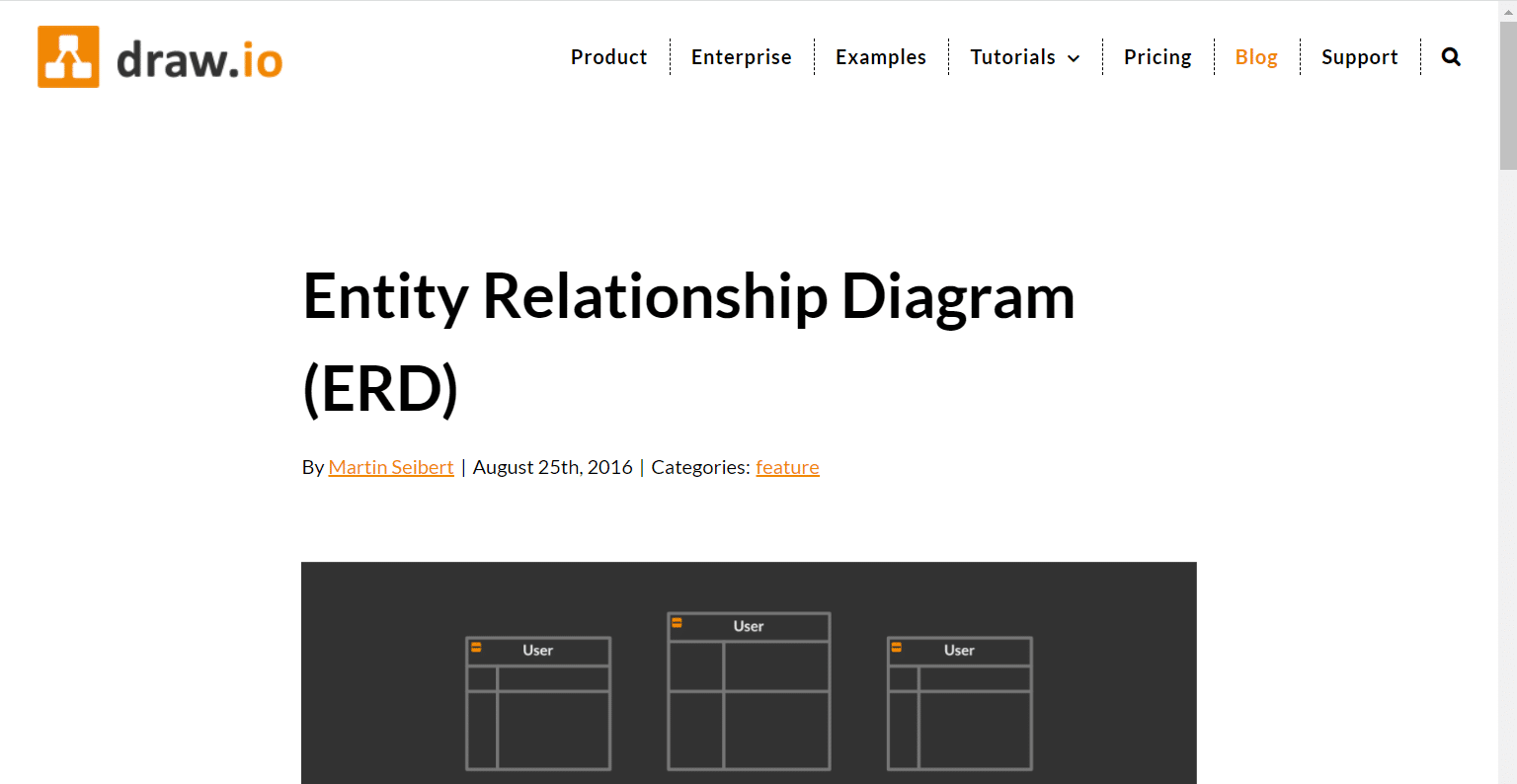Open the Product menu item
This screenshot has width=1517, height=784.
(608, 57)
